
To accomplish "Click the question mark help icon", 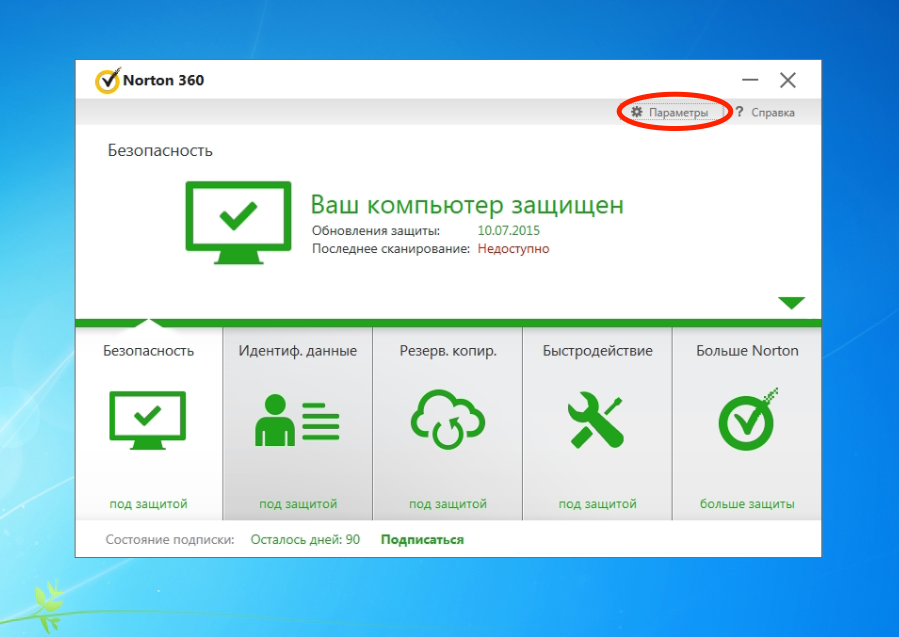I will pos(738,113).
